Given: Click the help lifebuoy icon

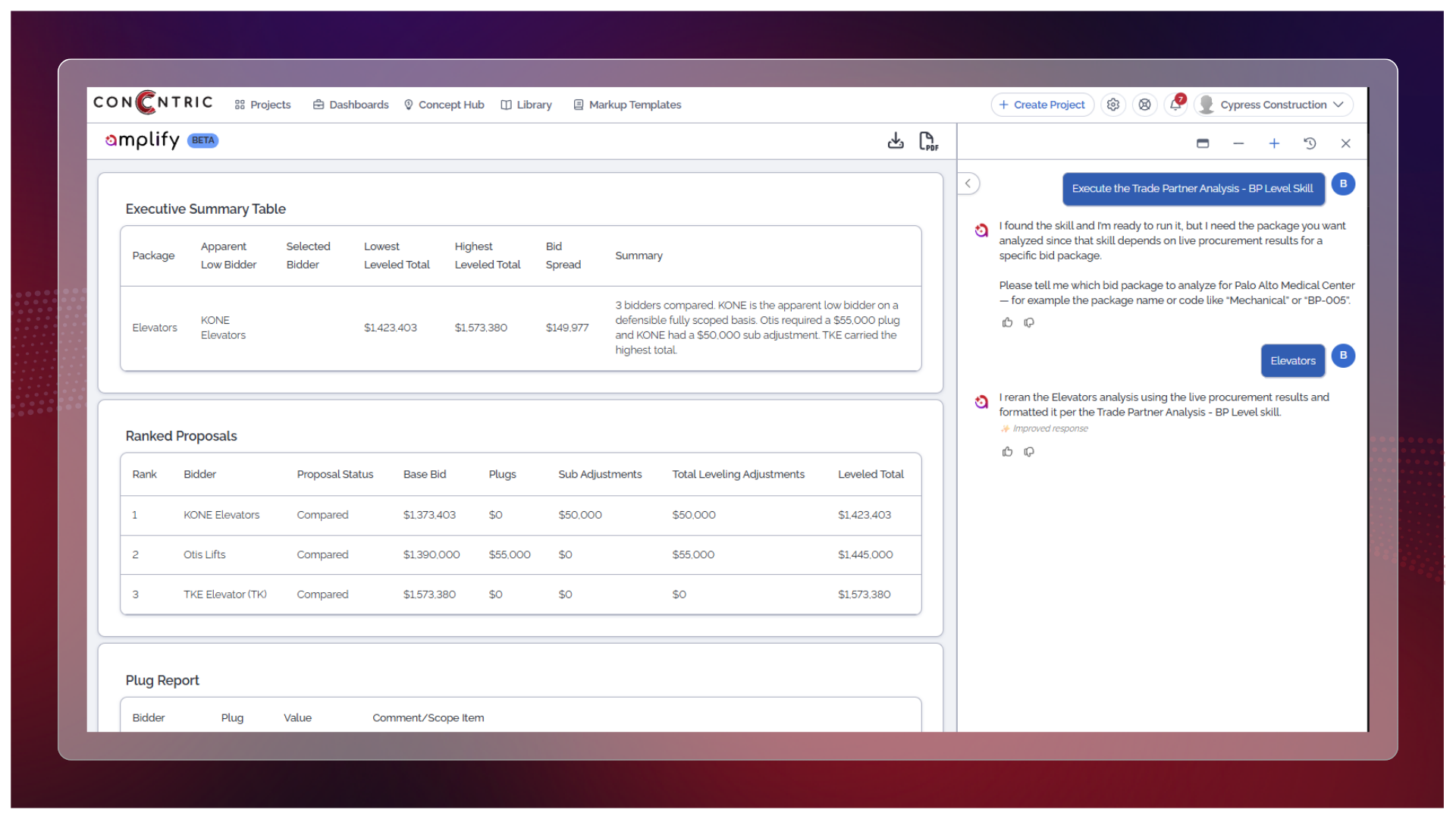Looking at the screenshot, I should 1145,105.
